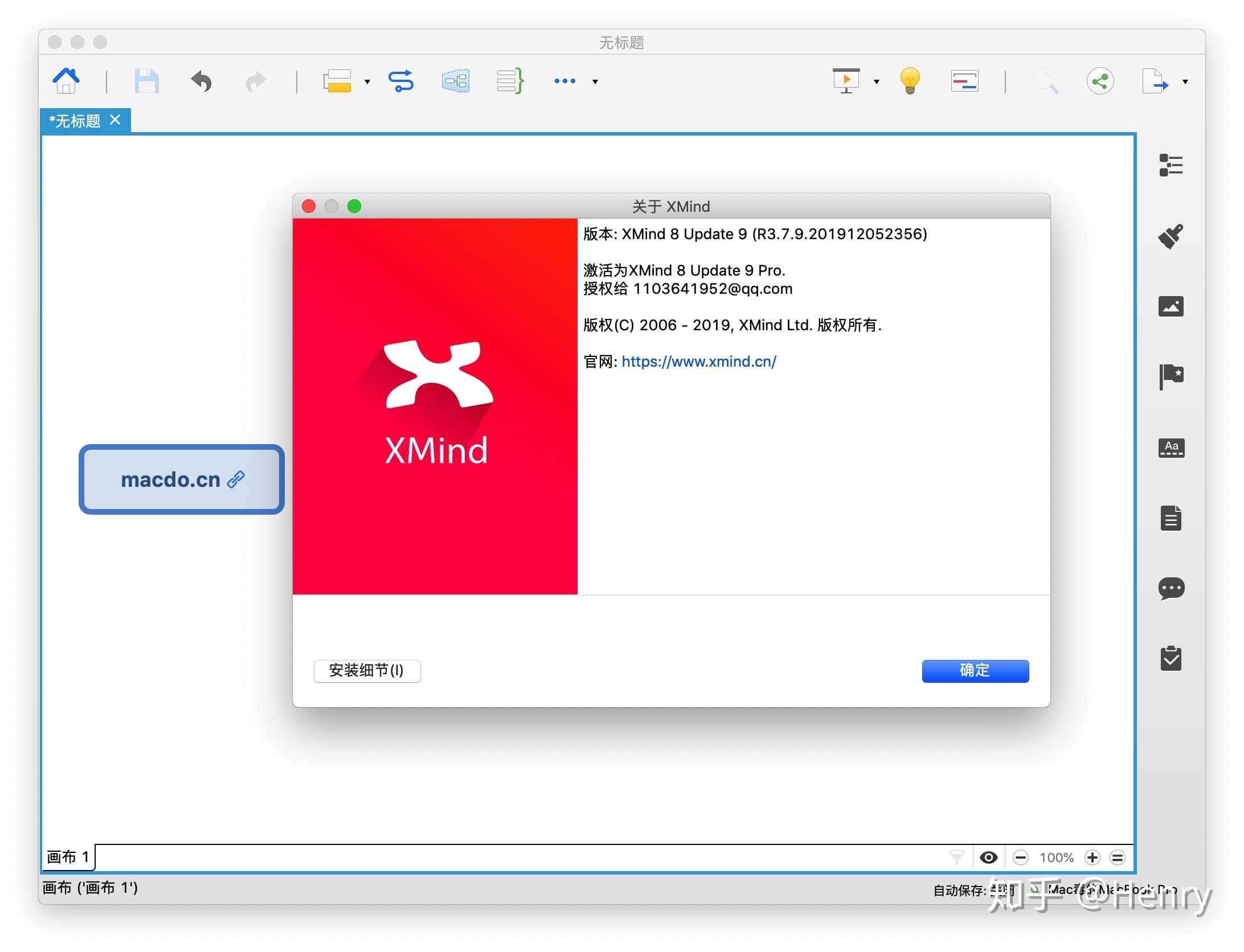Undo the last action
Viewport: 1244px width, 952px height.
pos(201,81)
